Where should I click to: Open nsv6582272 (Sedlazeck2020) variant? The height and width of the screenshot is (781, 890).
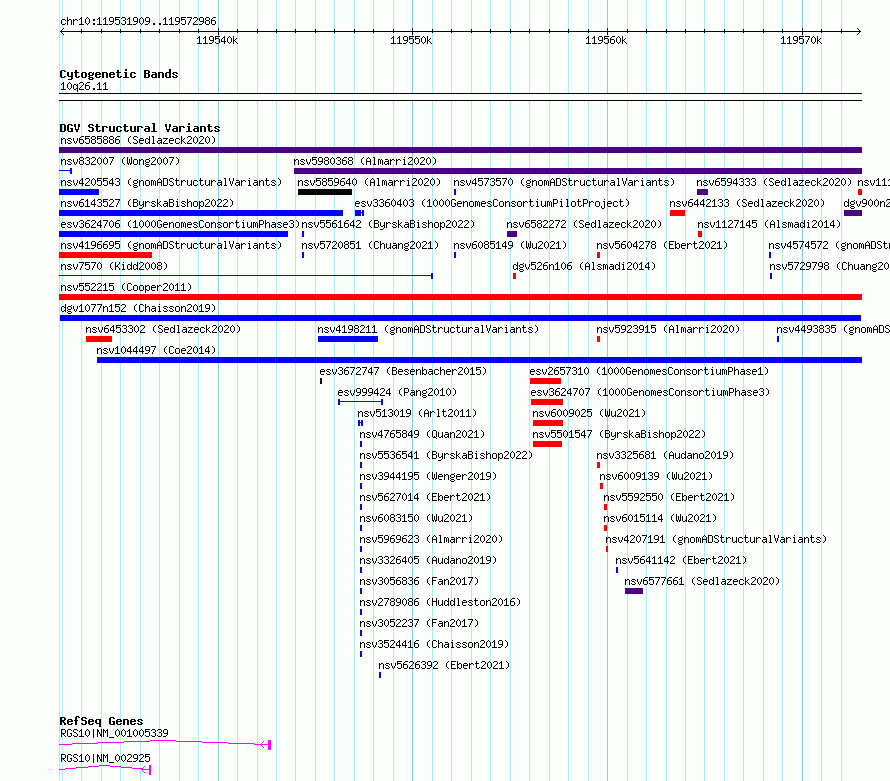coord(584,224)
